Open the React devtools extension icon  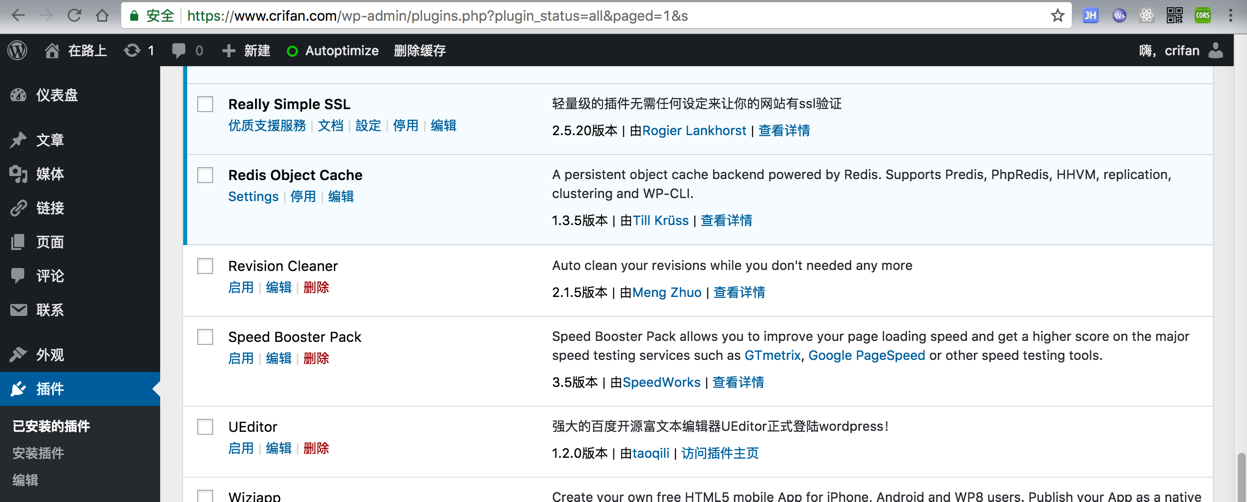pos(1147,15)
